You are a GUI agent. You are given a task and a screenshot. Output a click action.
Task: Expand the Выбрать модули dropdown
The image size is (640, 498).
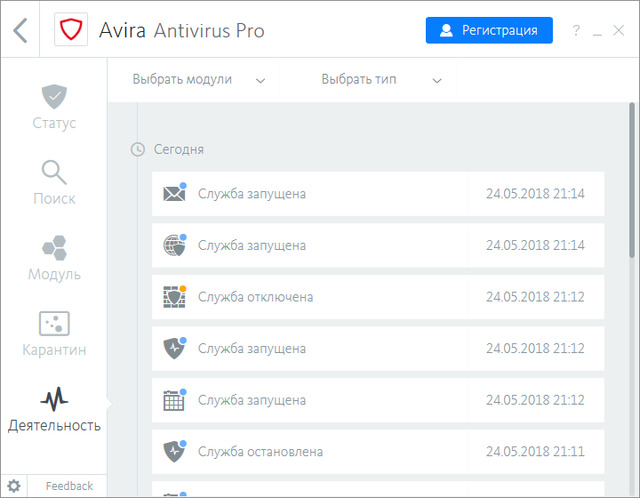pyautogui.click(x=199, y=80)
